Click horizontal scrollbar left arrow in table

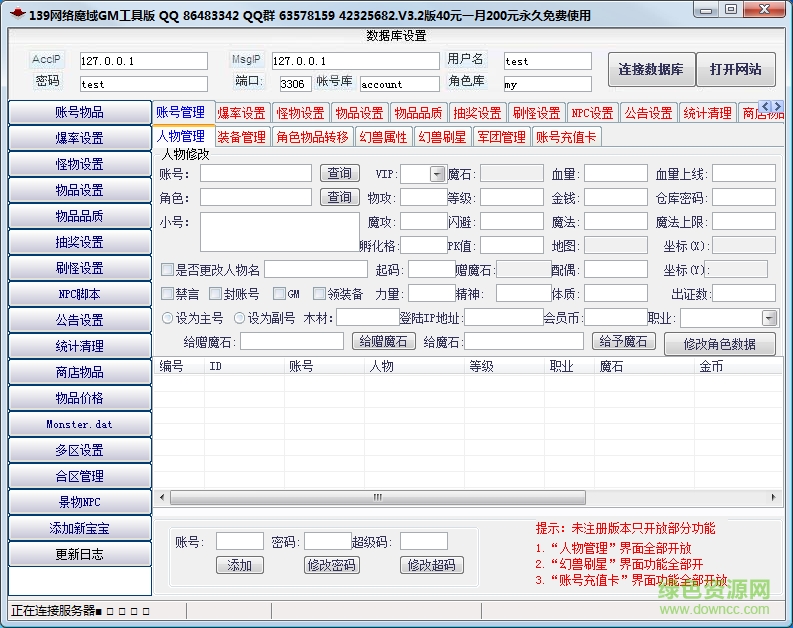(162, 498)
